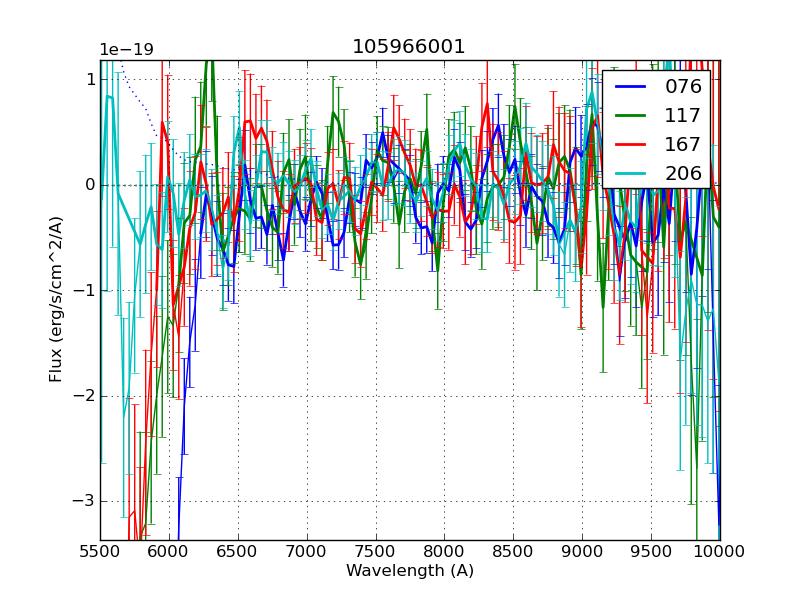The image size is (800, 600).
Task: Click the 1e-19 exponent label
Action: pyautogui.click(x=126, y=50)
